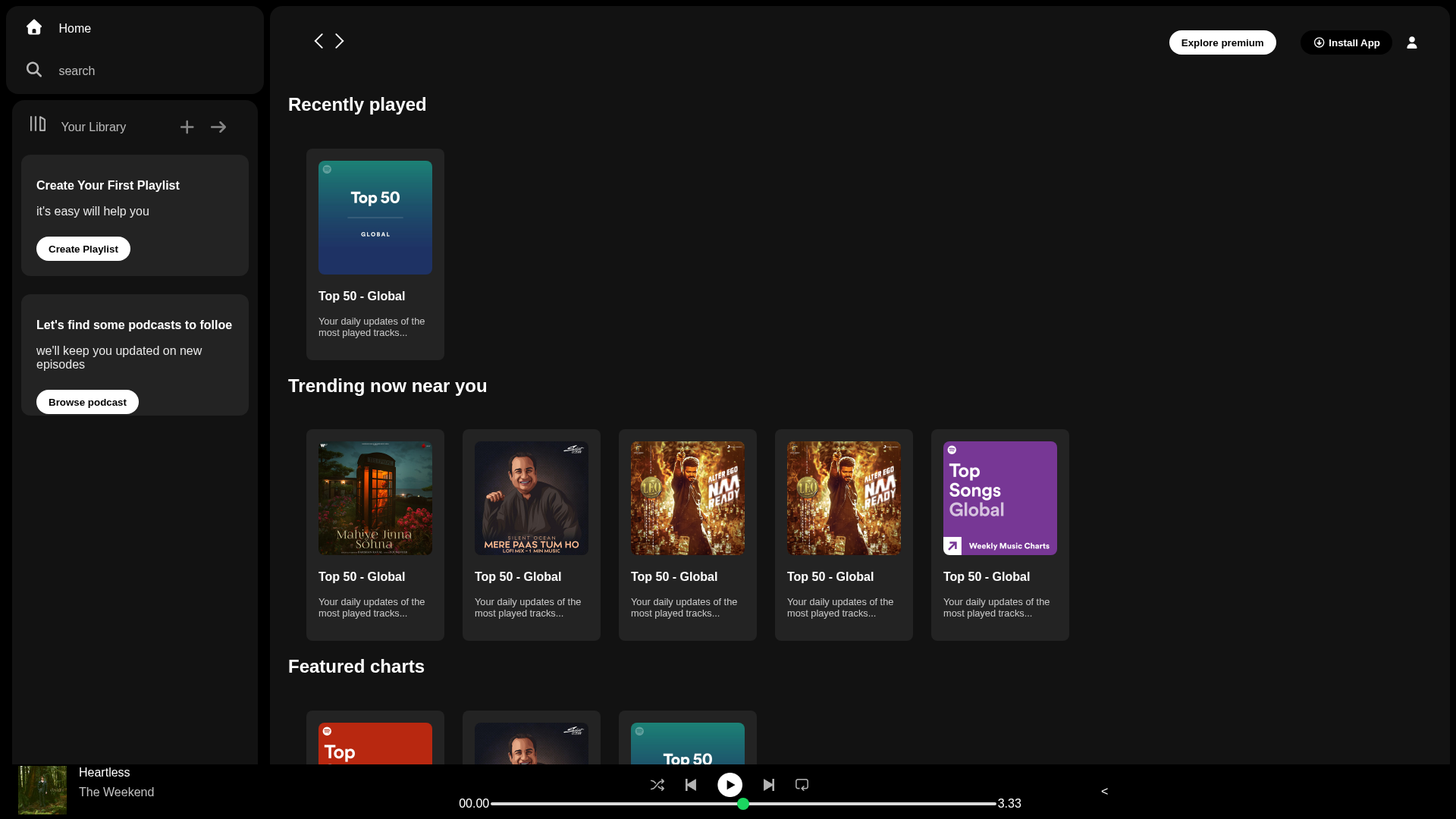This screenshot has height=819, width=1456.
Task: Click the Your Library stack icon
Action: click(x=38, y=124)
